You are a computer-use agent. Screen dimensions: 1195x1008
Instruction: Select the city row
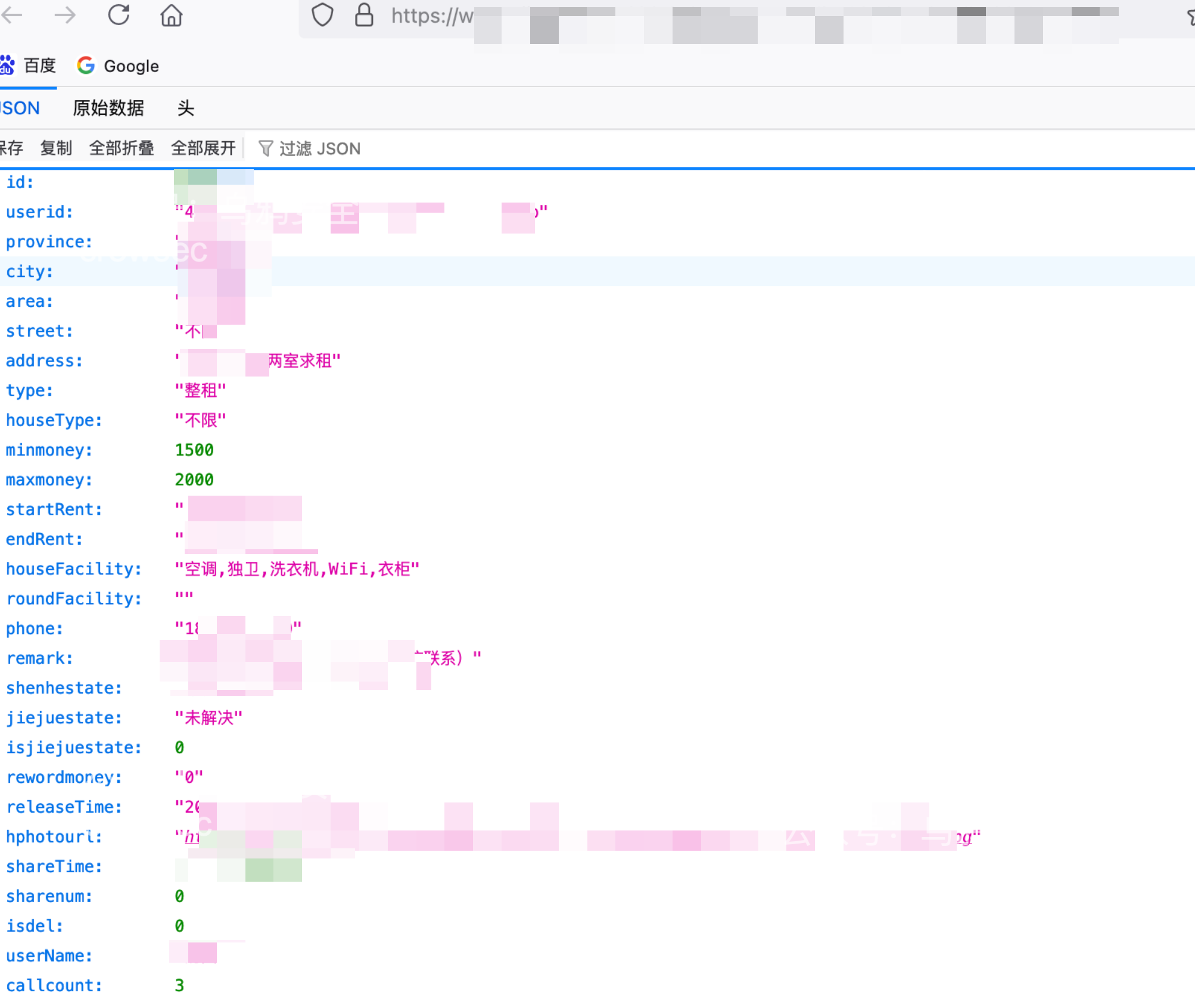29,272
